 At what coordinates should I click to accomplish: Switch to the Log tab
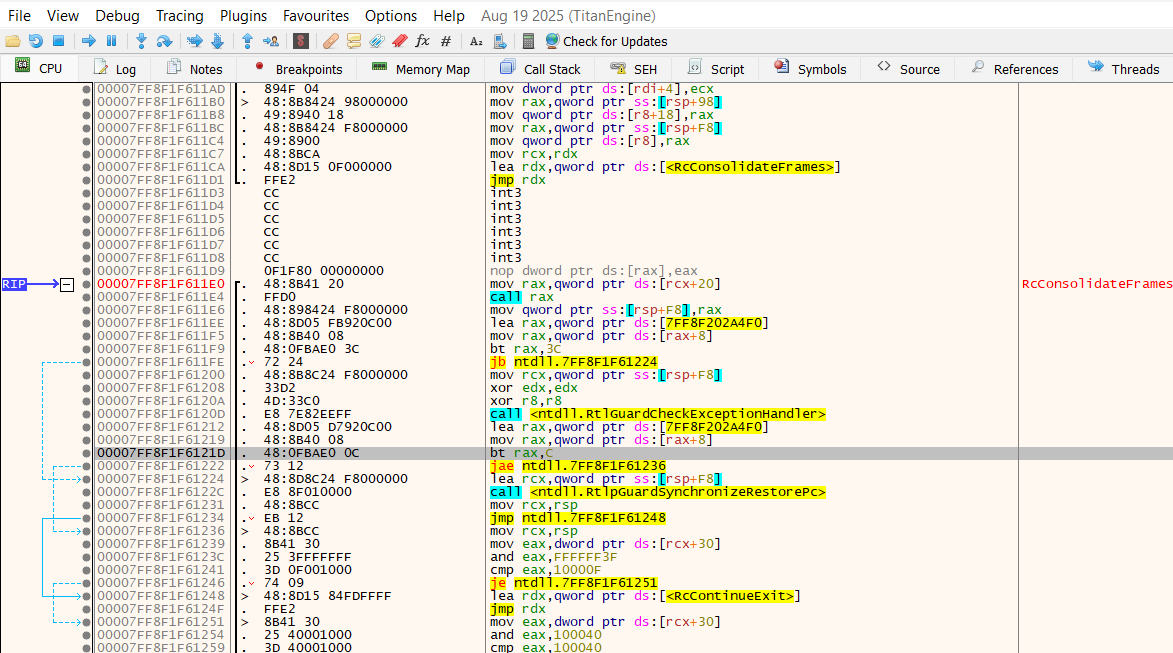pyautogui.click(x=114, y=69)
